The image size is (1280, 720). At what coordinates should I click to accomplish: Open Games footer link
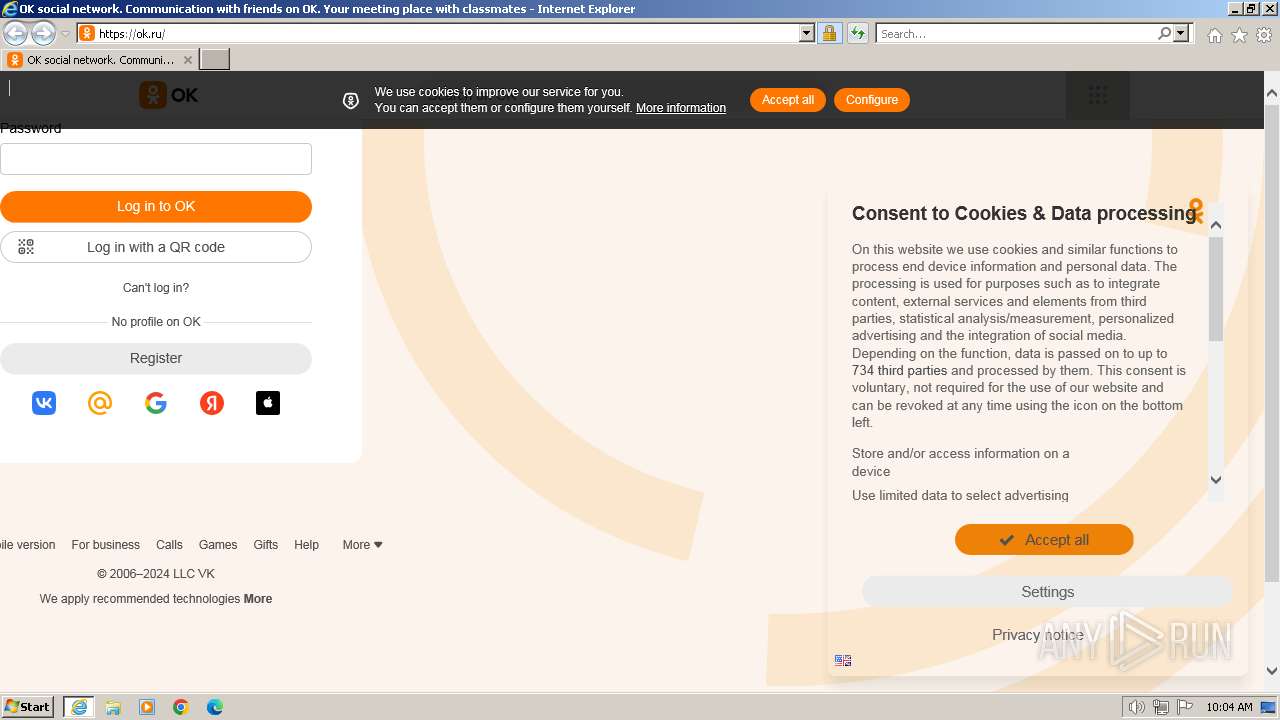pyautogui.click(x=218, y=545)
